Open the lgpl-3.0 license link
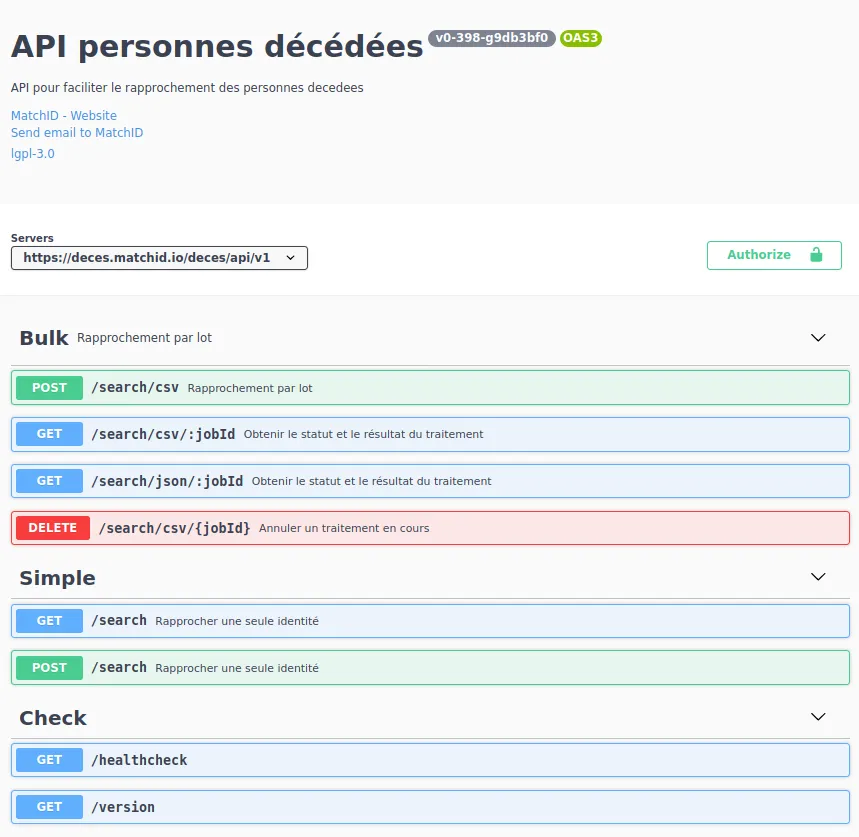Viewport: 859px width, 837px height. (x=32, y=153)
